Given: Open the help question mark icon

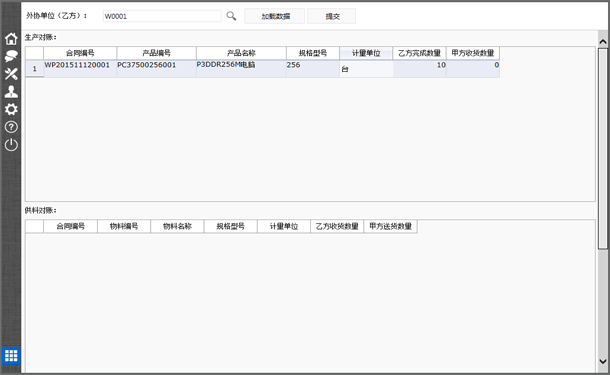Looking at the screenshot, I should click(11, 127).
